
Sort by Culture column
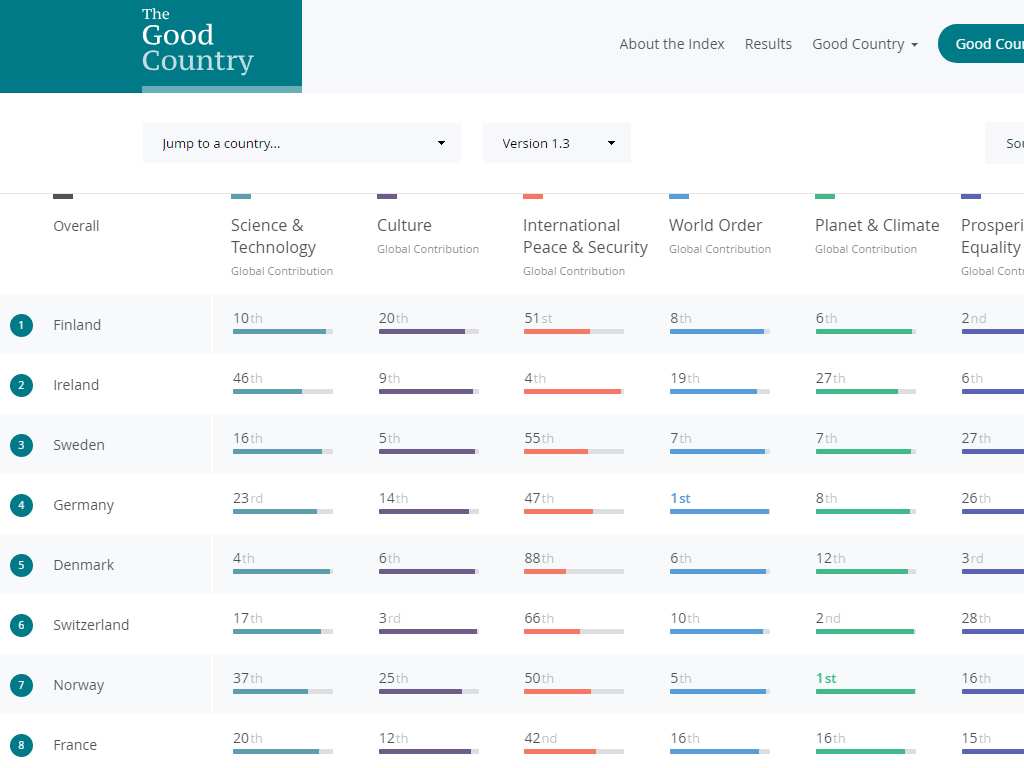pos(404,225)
